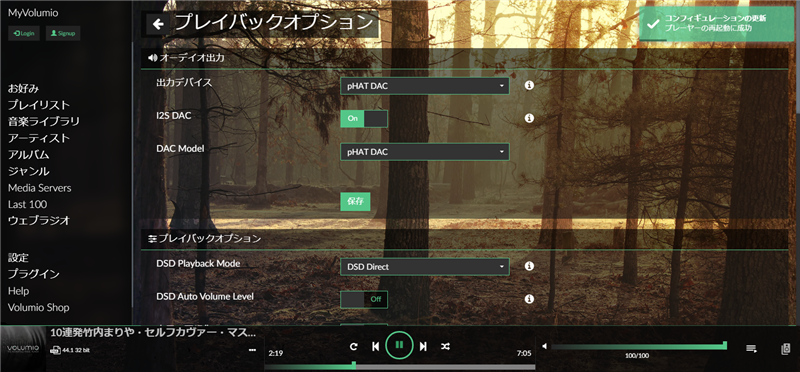The image size is (800, 372).
Task: Click the Signup button
Action: (63, 33)
